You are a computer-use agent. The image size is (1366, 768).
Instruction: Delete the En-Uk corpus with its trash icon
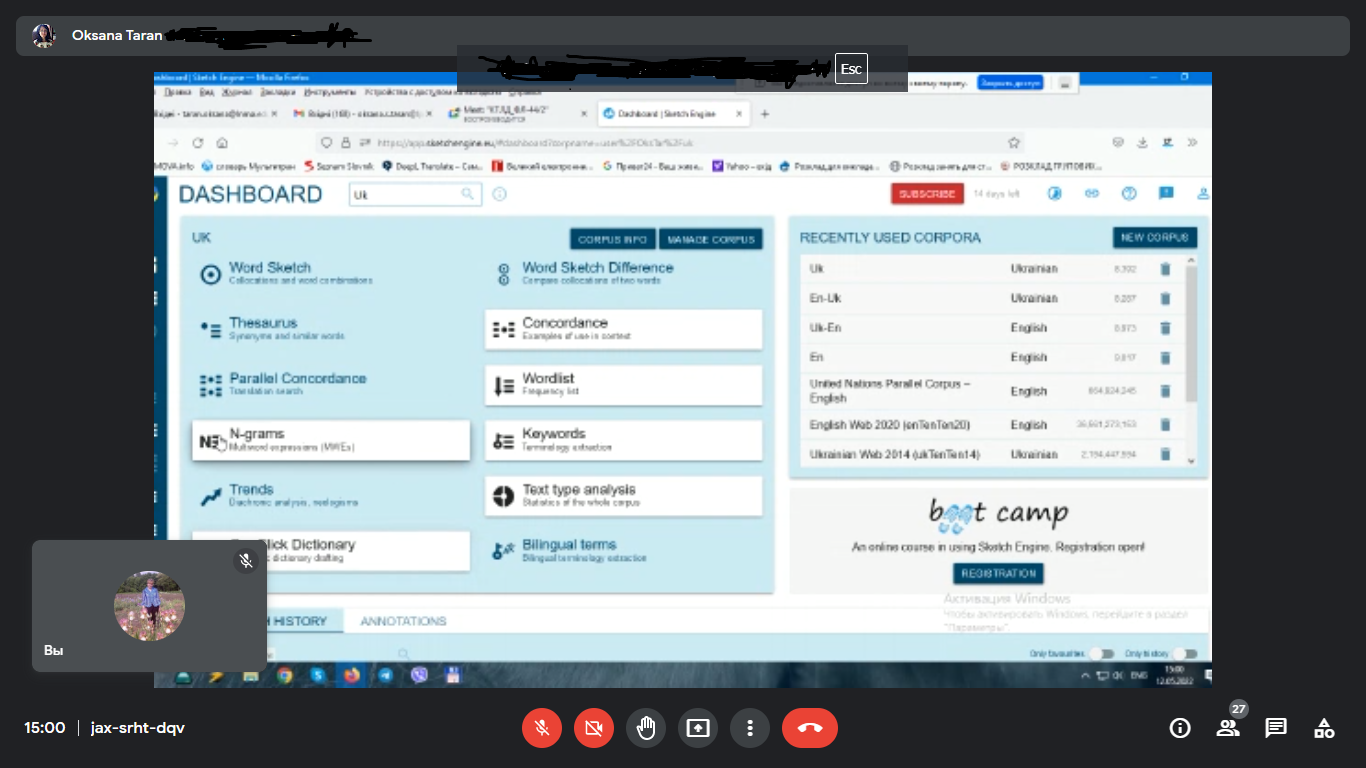click(1165, 298)
